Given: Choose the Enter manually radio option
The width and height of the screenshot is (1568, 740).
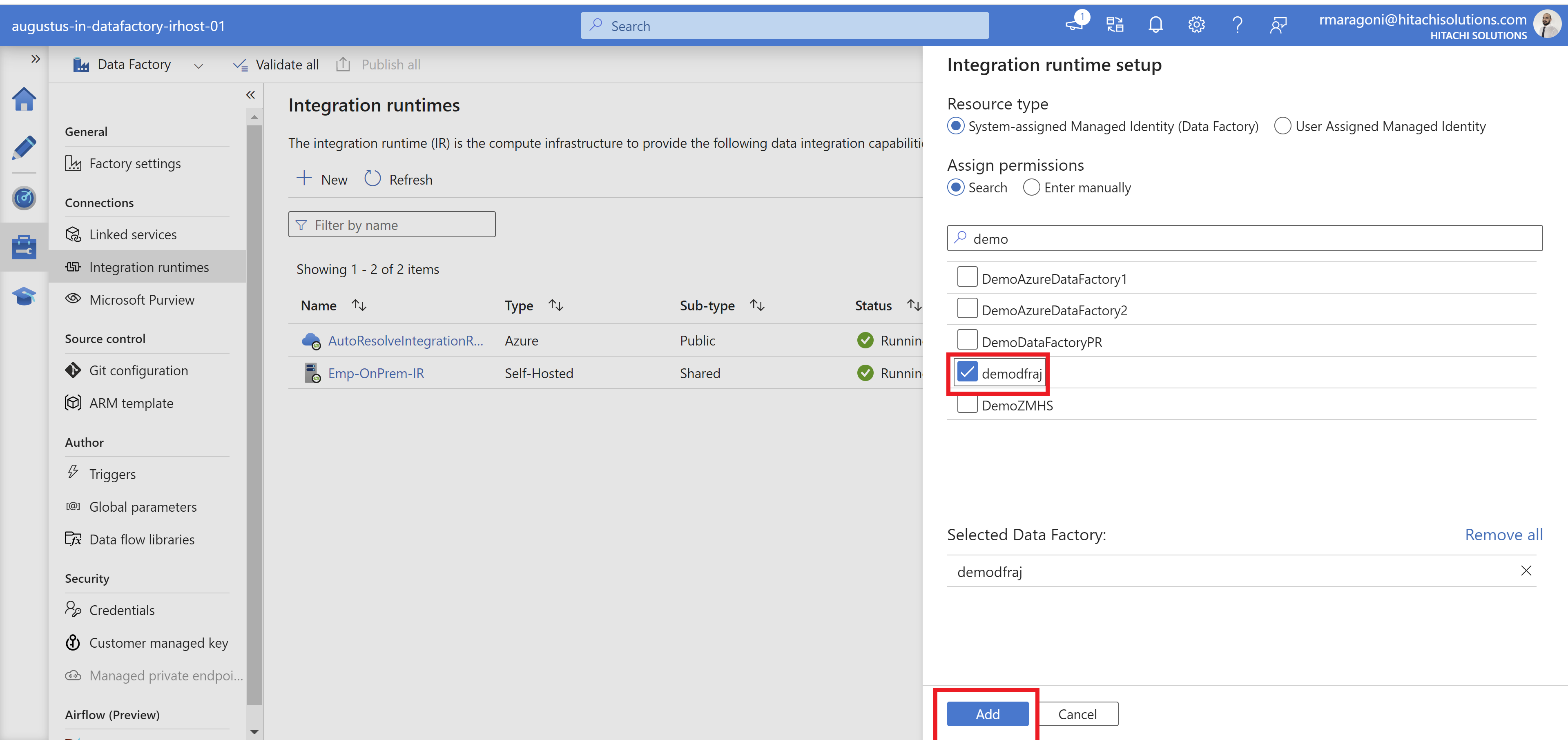Looking at the screenshot, I should (x=1031, y=187).
